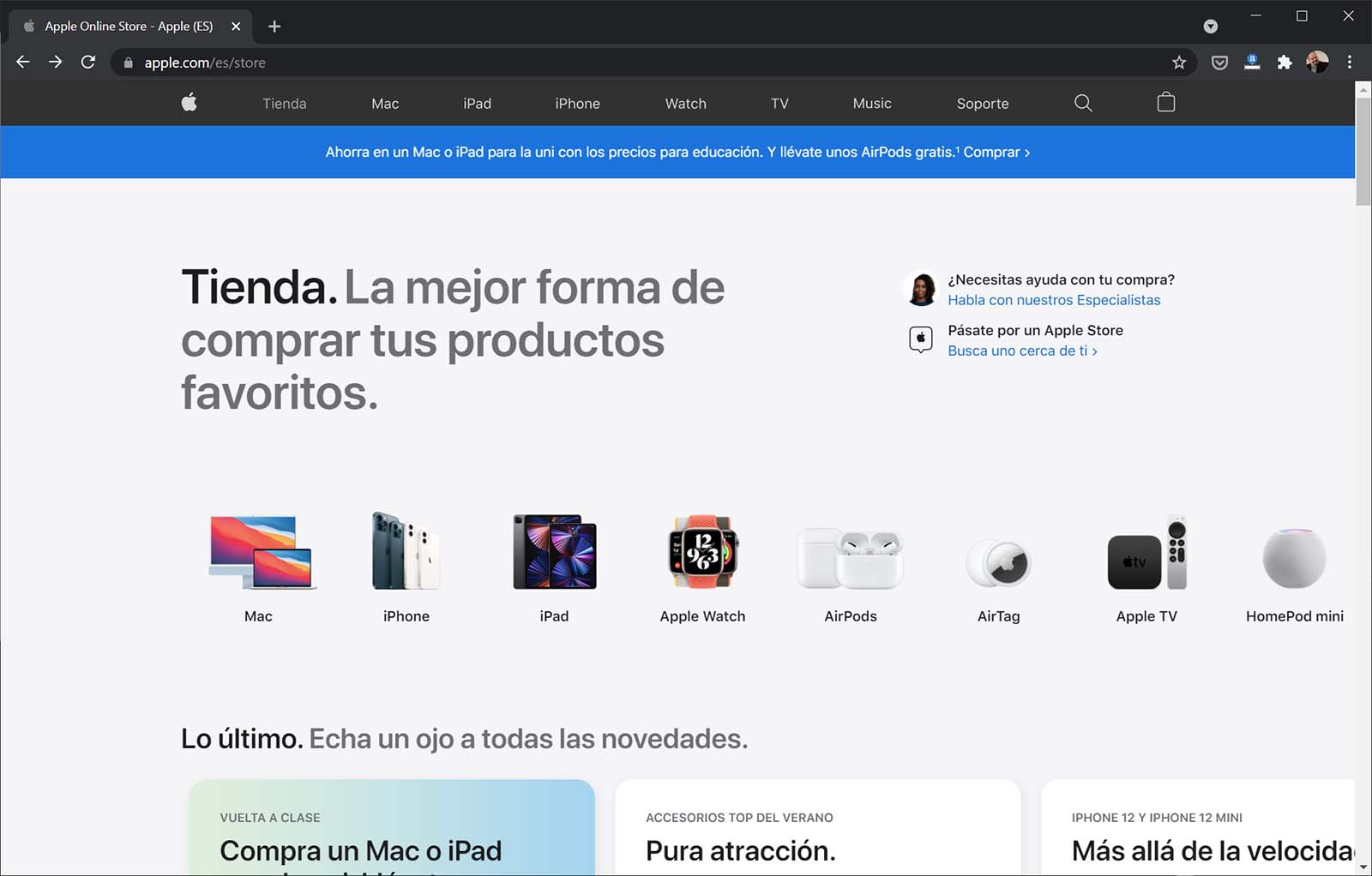Click the browser forward arrow
This screenshot has height=876, width=1372.
click(56, 62)
